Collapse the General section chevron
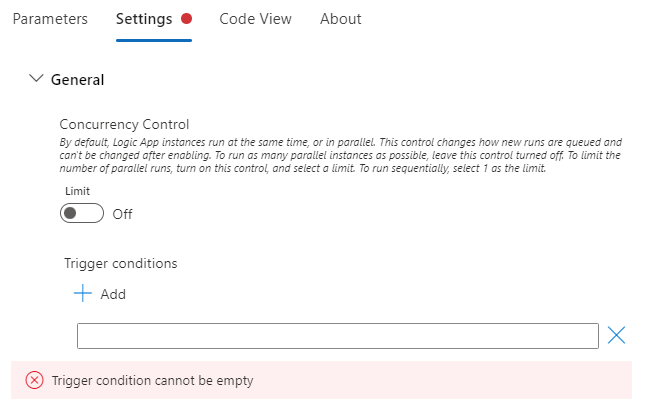The width and height of the screenshot is (654, 409). 37,79
